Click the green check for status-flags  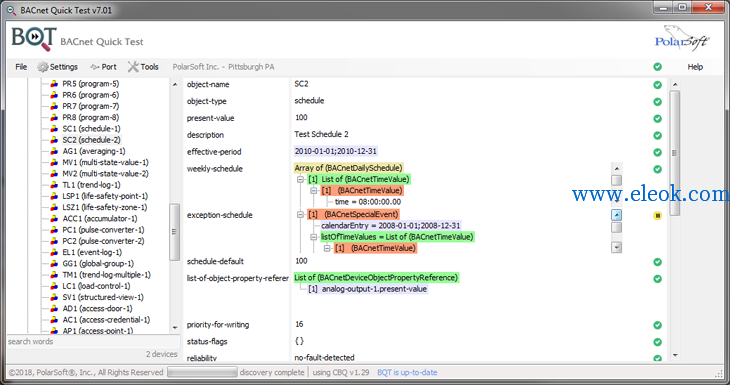pyautogui.click(x=657, y=342)
